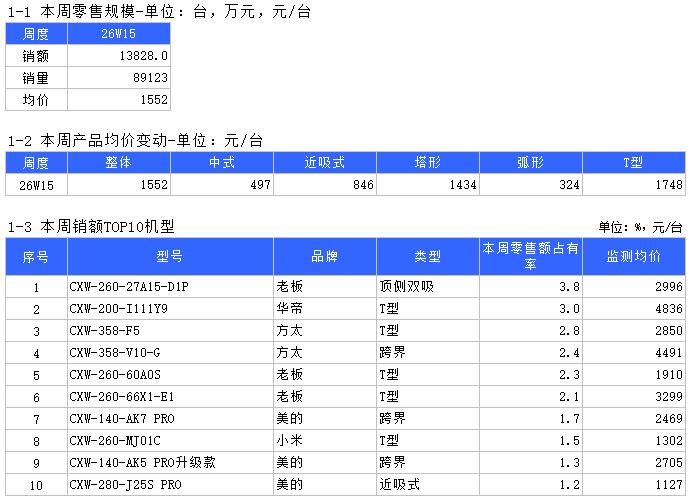The height and width of the screenshot is (503, 691).
Task: Click the 弧形 column header
Action: pyautogui.click(x=531, y=163)
